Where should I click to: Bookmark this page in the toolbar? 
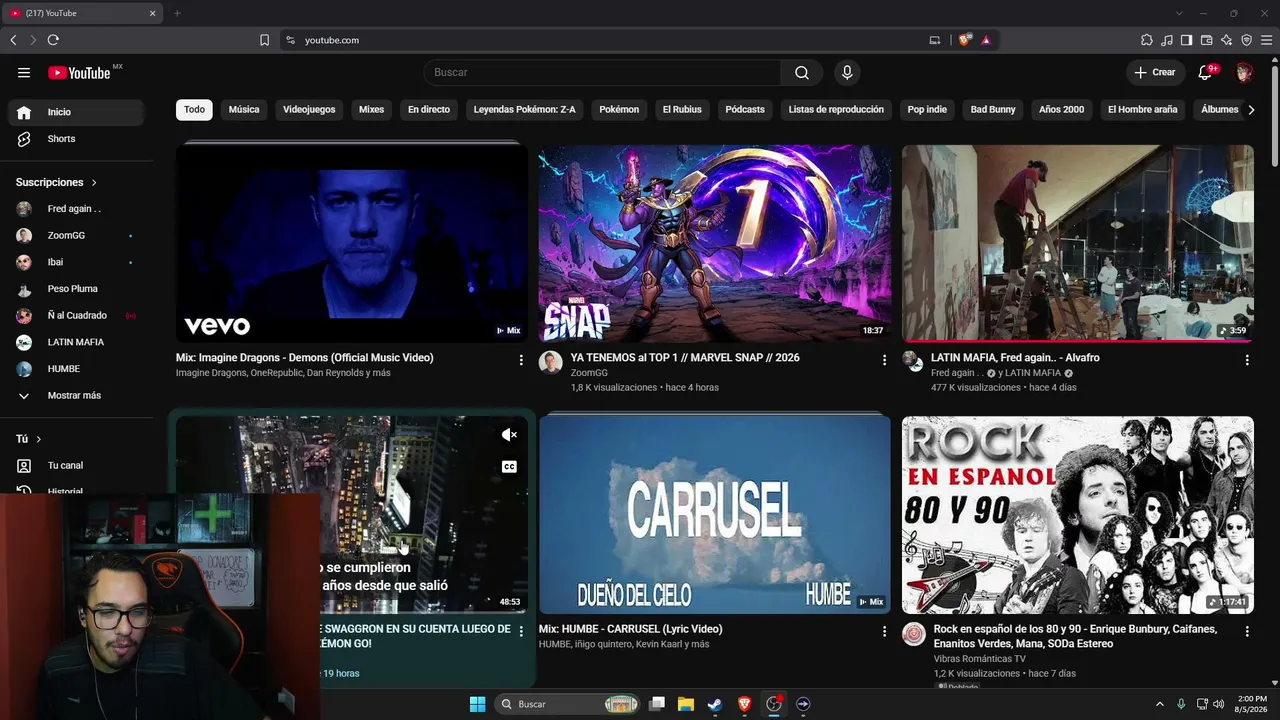tap(264, 40)
